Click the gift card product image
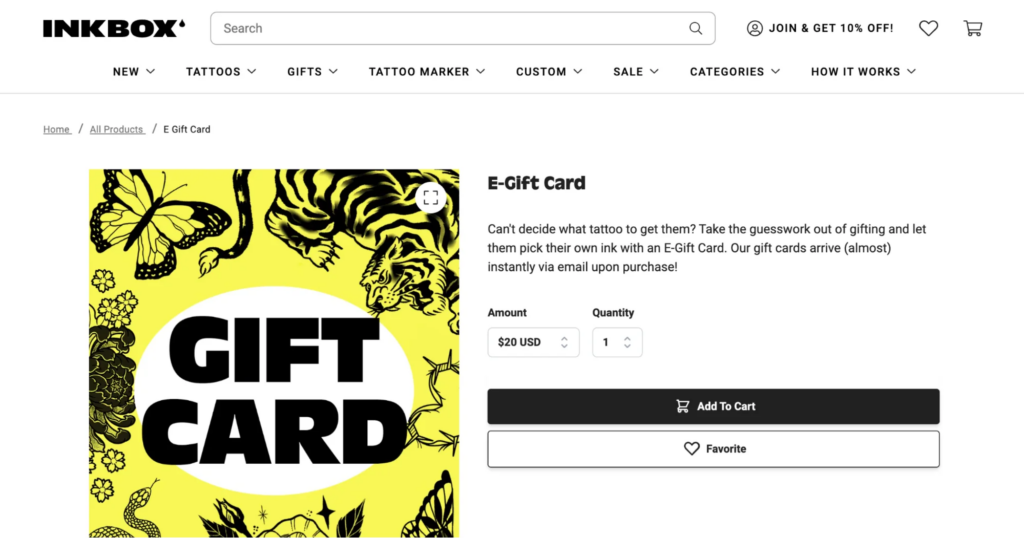The image size is (1024, 538). coord(274,353)
